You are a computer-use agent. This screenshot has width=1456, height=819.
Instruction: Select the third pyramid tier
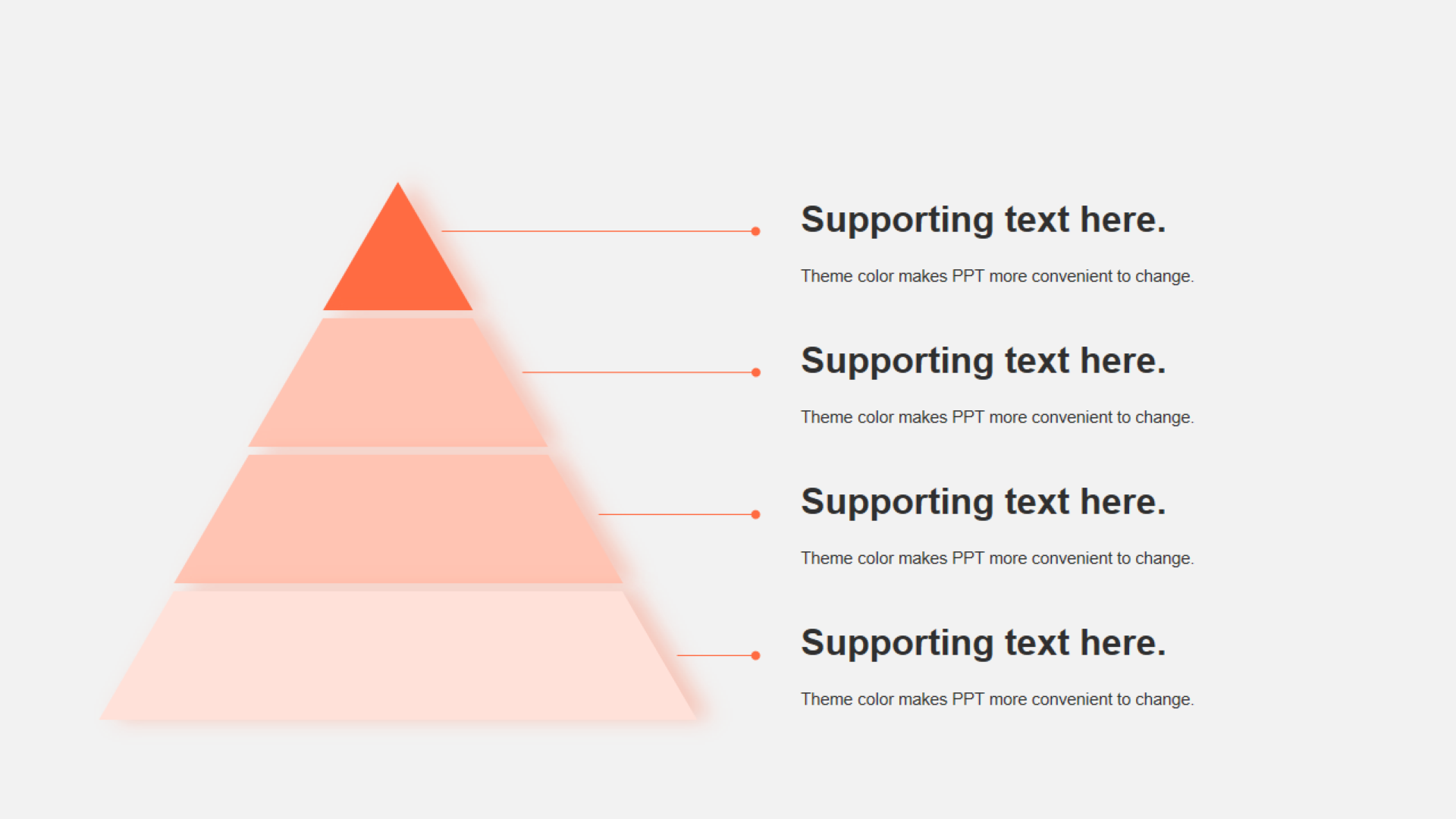398,519
